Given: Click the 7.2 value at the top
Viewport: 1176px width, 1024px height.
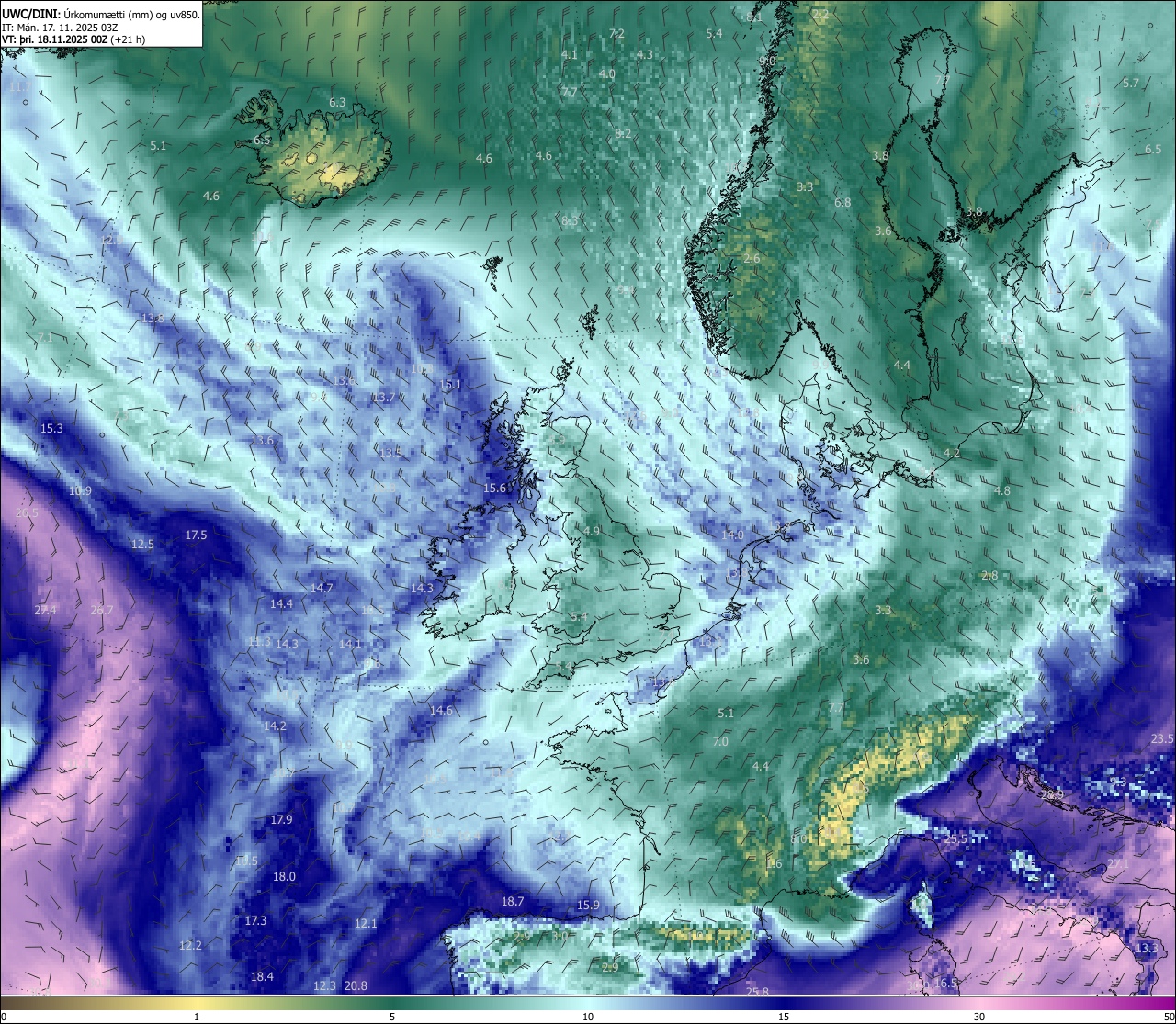Looking at the screenshot, I should (616, 34).
